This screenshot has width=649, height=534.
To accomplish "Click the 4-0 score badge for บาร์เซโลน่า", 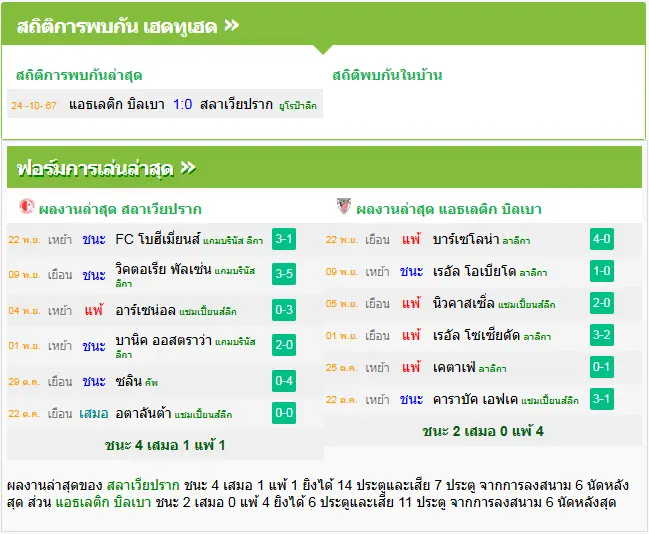I will [x=602, y=239].
